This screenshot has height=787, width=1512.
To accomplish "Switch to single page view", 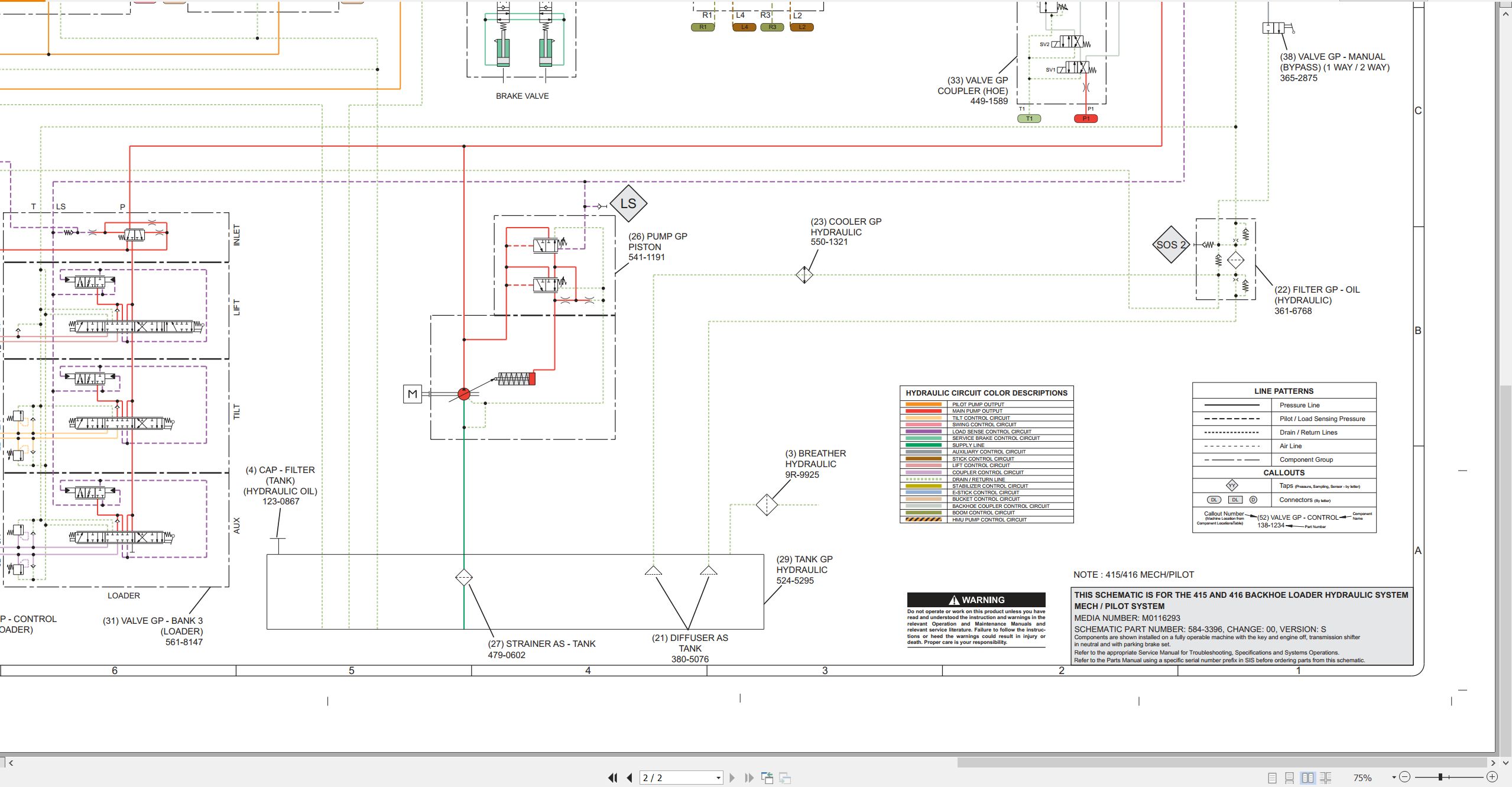I will coord(1272,778).
